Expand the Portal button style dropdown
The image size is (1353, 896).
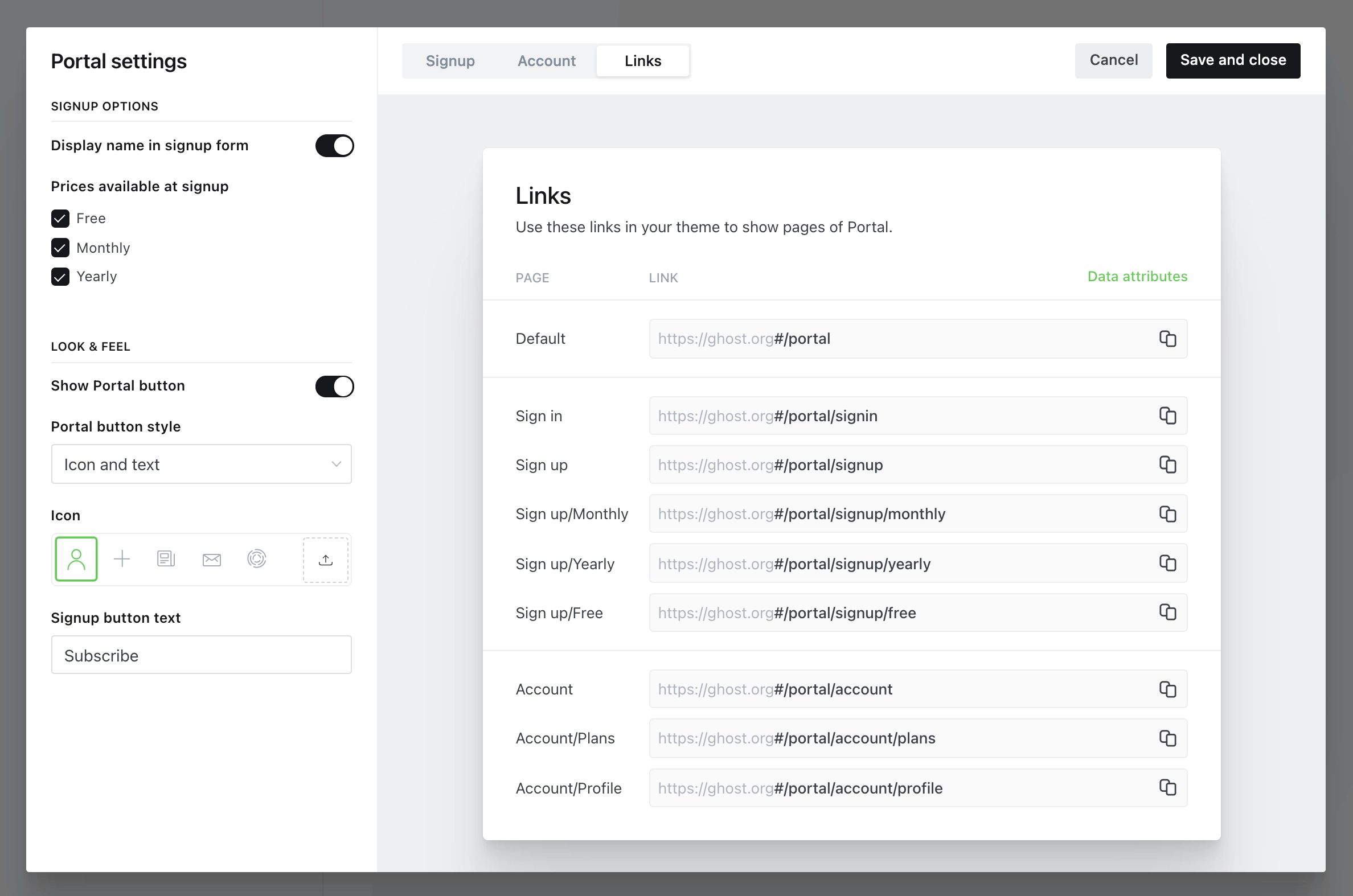(x=201, y=463)
